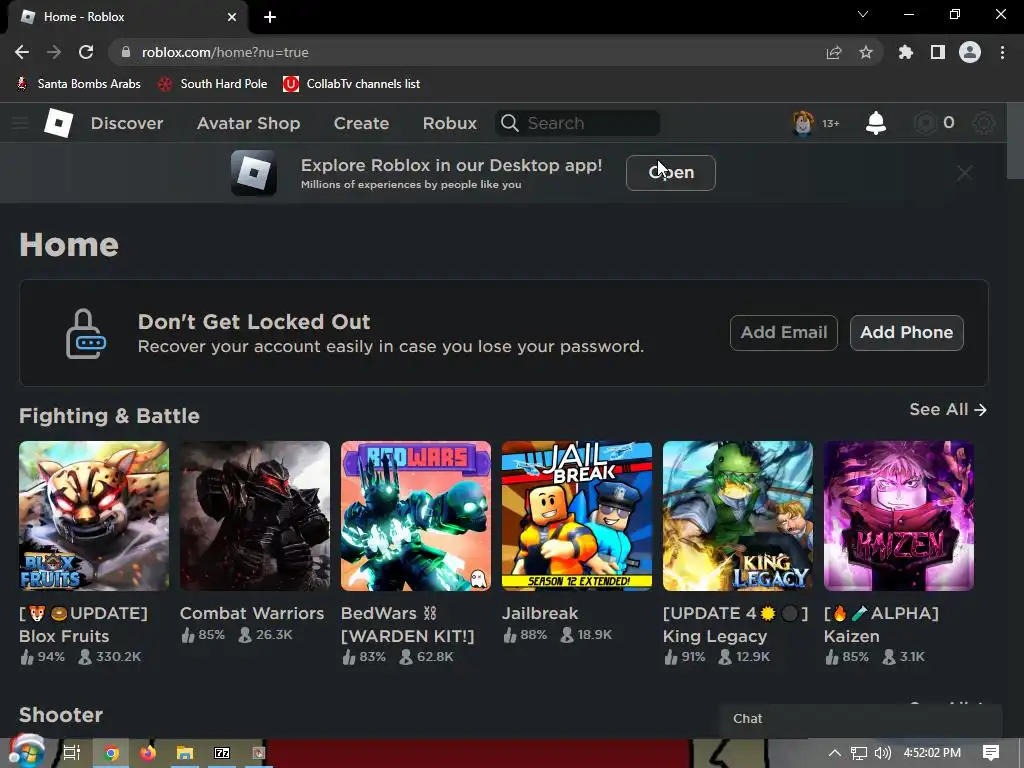Image resolution: width=1024 pixels, height=768 pixels.
Task: Click the Roblox search field
Action: 577,123
